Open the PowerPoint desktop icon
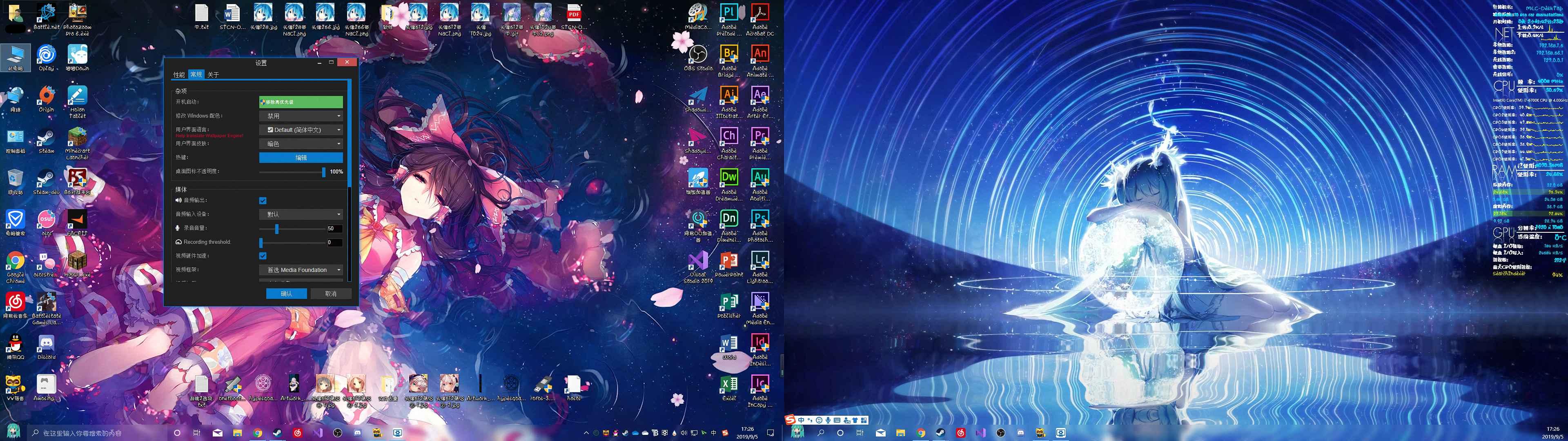Screen dimensions: 1568x441 [x=728, y=264]
